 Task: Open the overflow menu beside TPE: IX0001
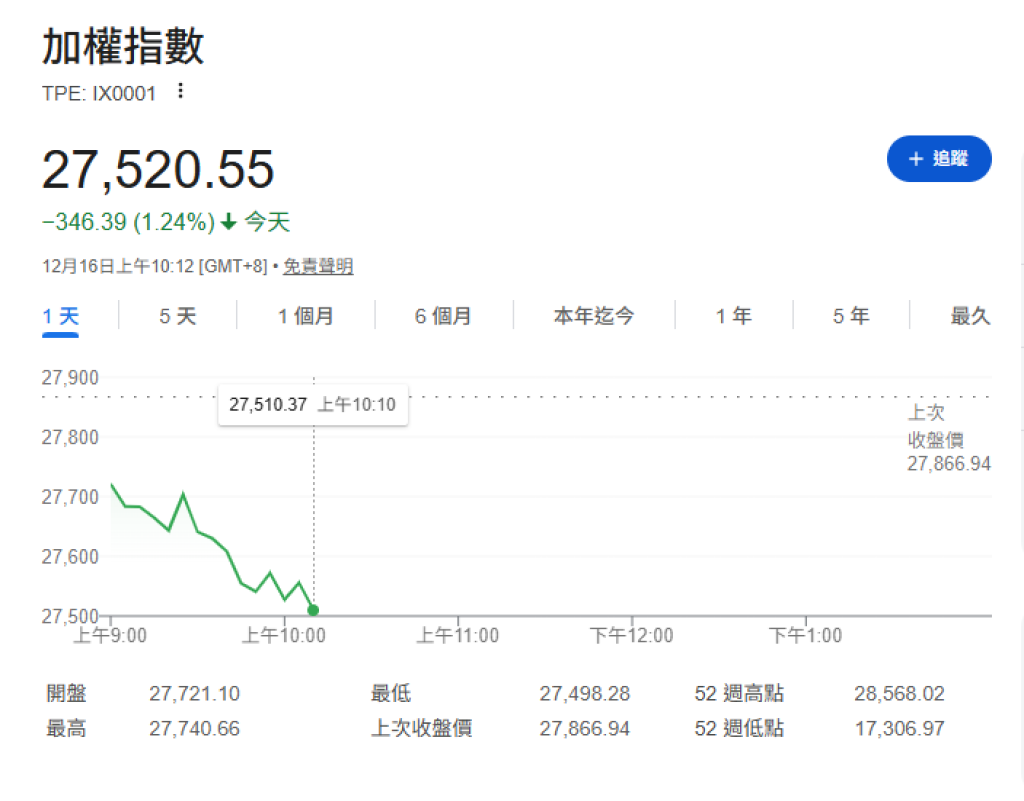click(178, 91)
